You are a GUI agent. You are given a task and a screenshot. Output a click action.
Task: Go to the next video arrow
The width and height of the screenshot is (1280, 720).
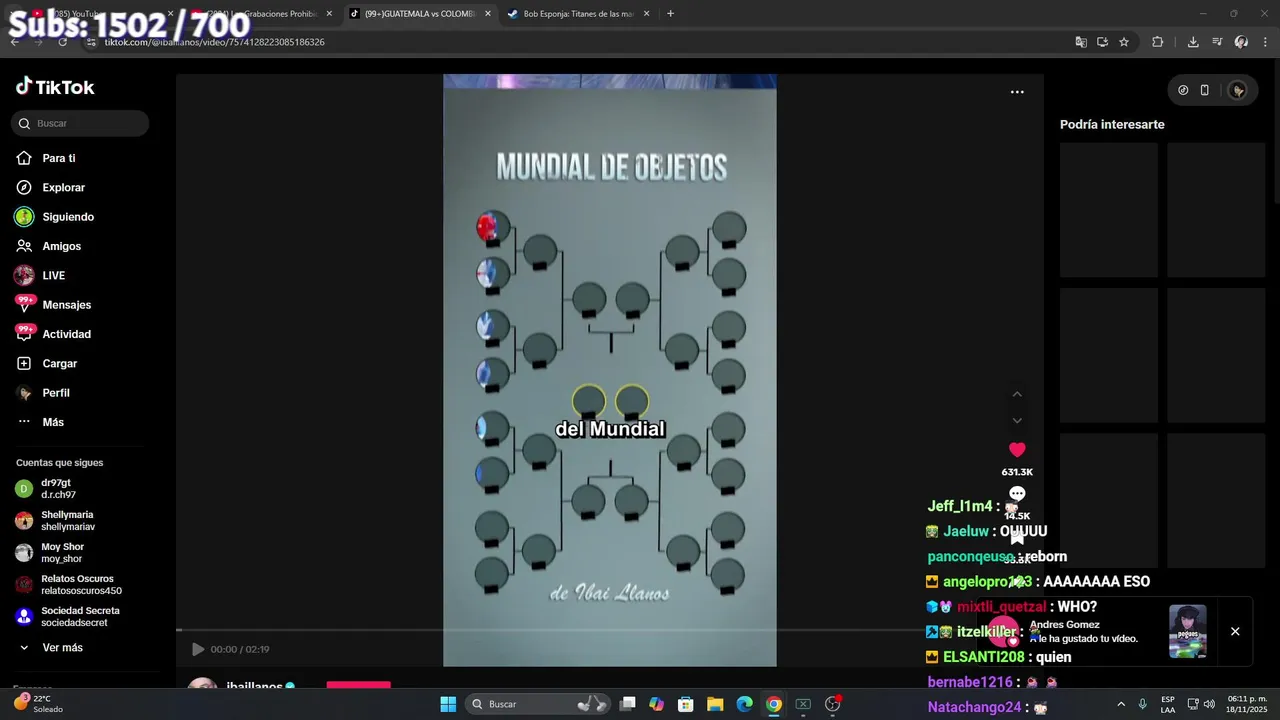click(x=1017, y=420)
